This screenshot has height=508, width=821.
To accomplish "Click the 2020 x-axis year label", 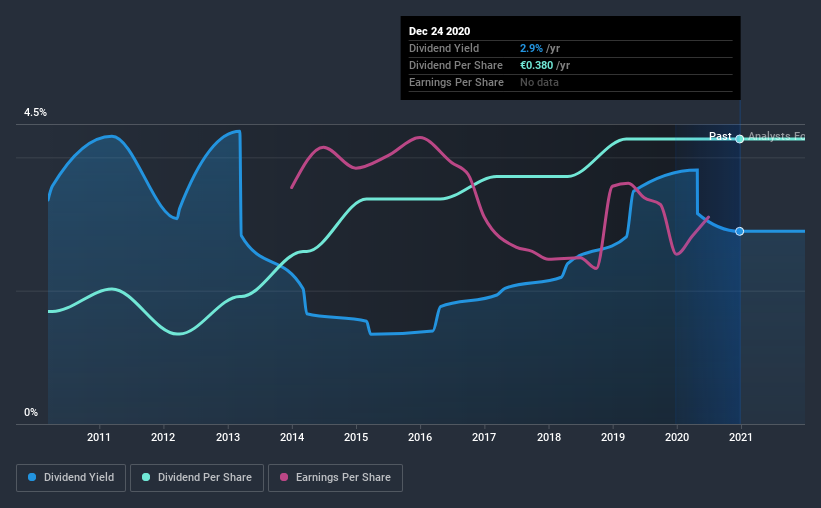I will click(x=677, y=437).
